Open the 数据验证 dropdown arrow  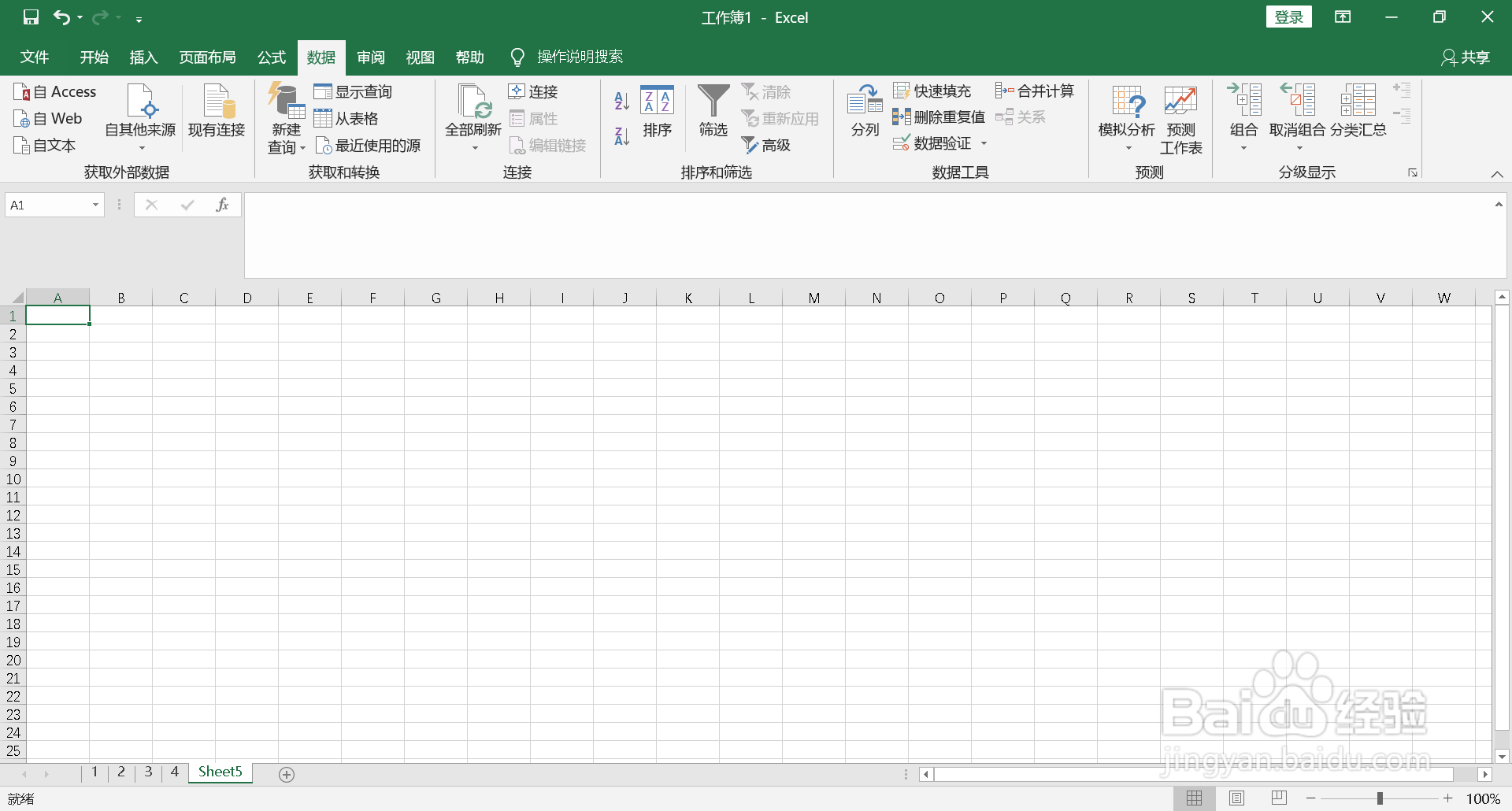click(x=985, y=143)
